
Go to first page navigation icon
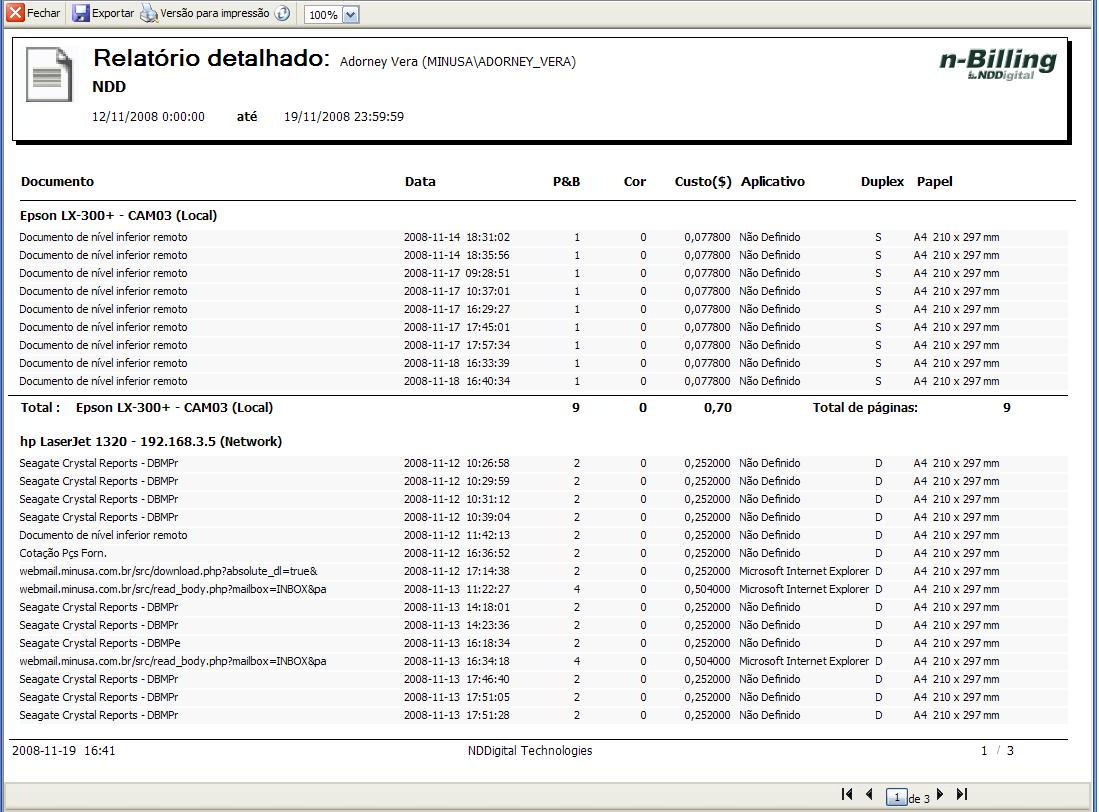(x=847, y=794)
